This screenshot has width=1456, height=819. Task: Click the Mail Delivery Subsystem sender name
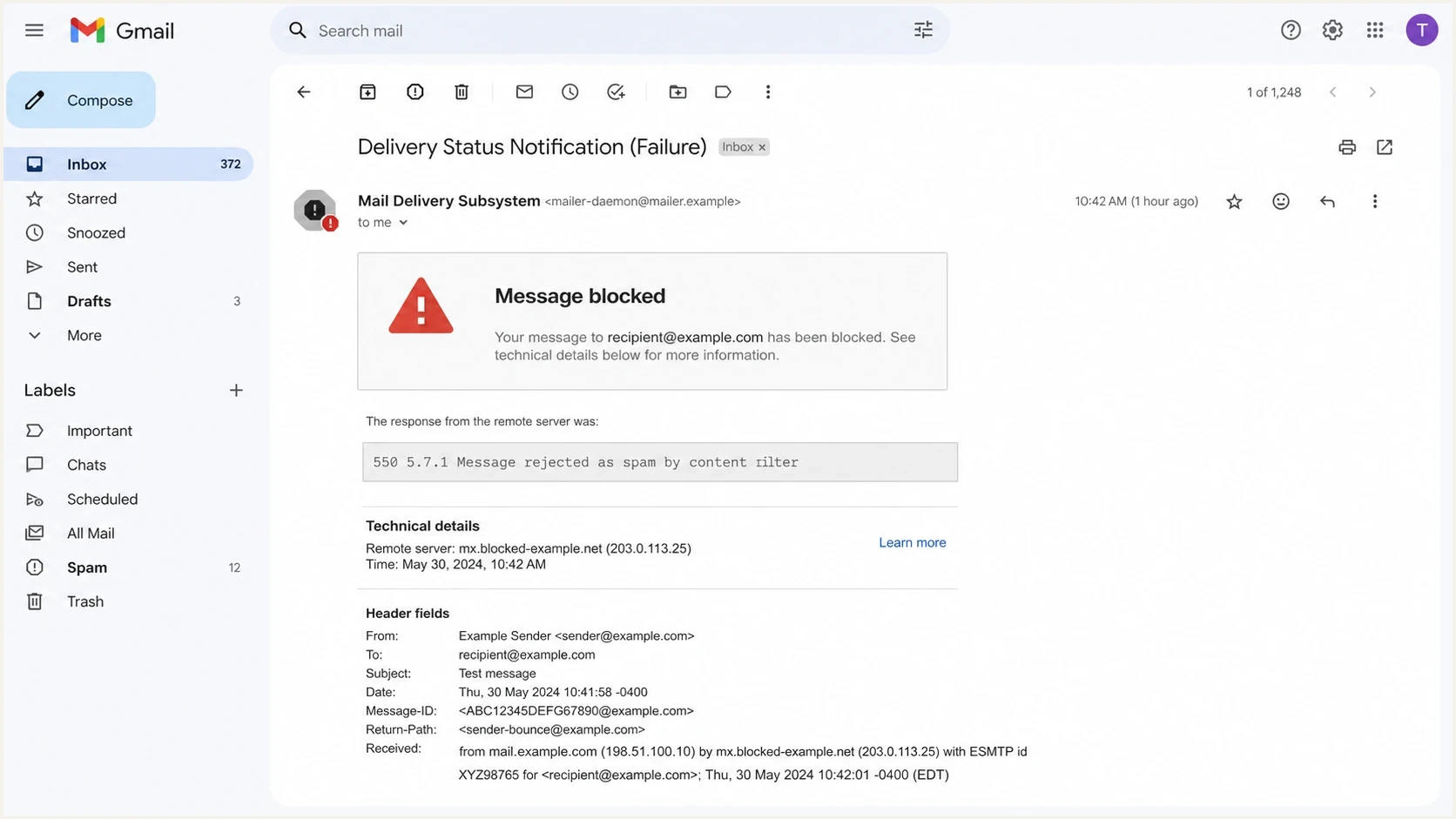[449, 201]
